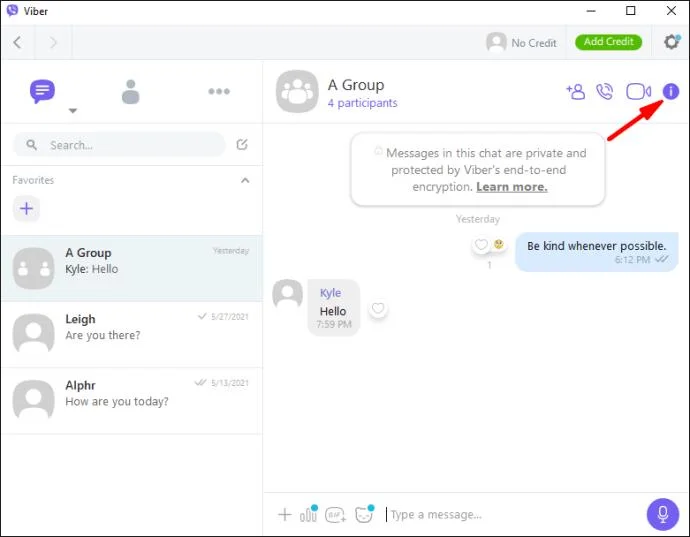Open Viber settings gear
690x537 pixels.
[x=672, y=42]
